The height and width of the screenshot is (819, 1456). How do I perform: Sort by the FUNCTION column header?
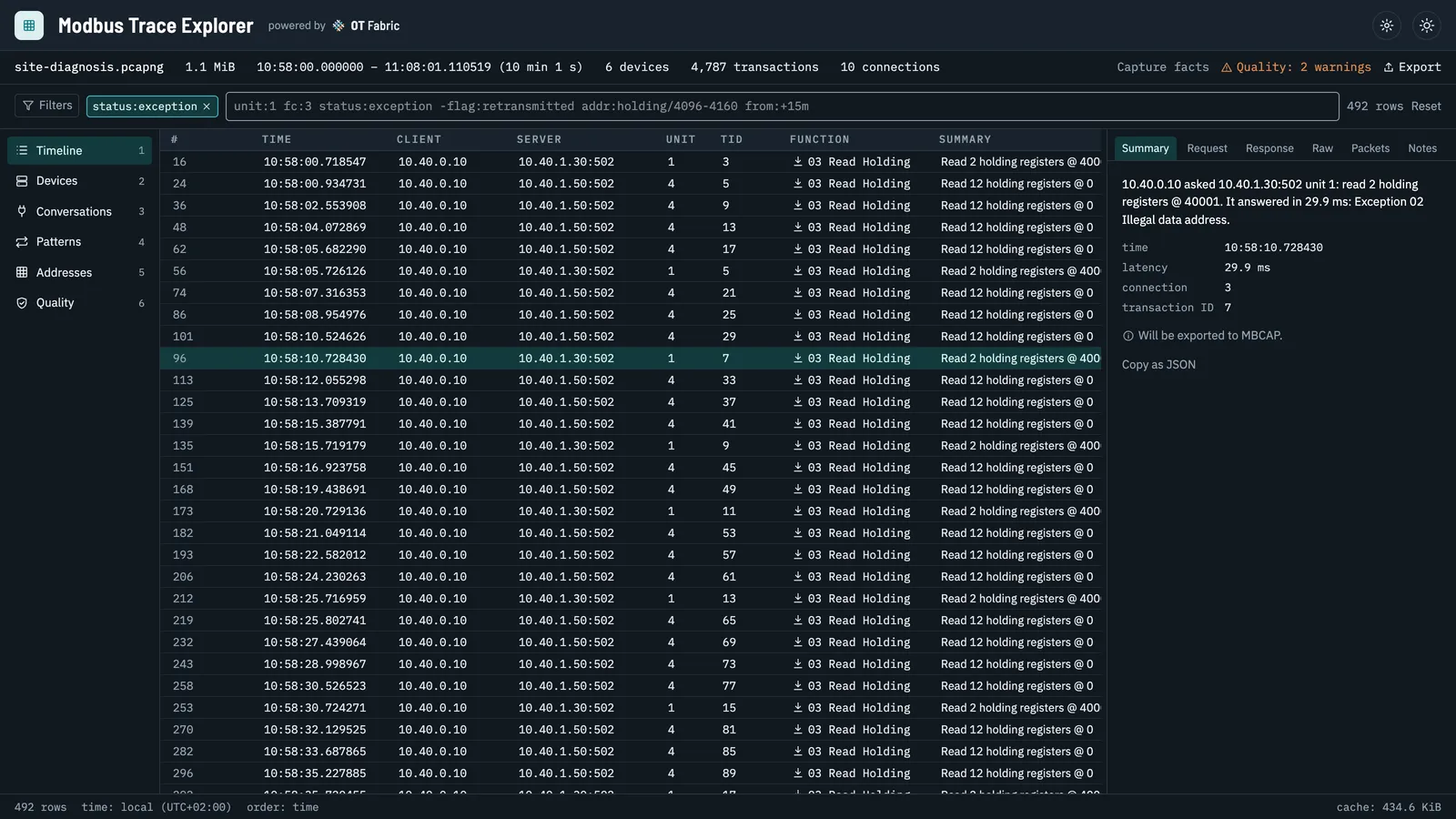point(819,139)
